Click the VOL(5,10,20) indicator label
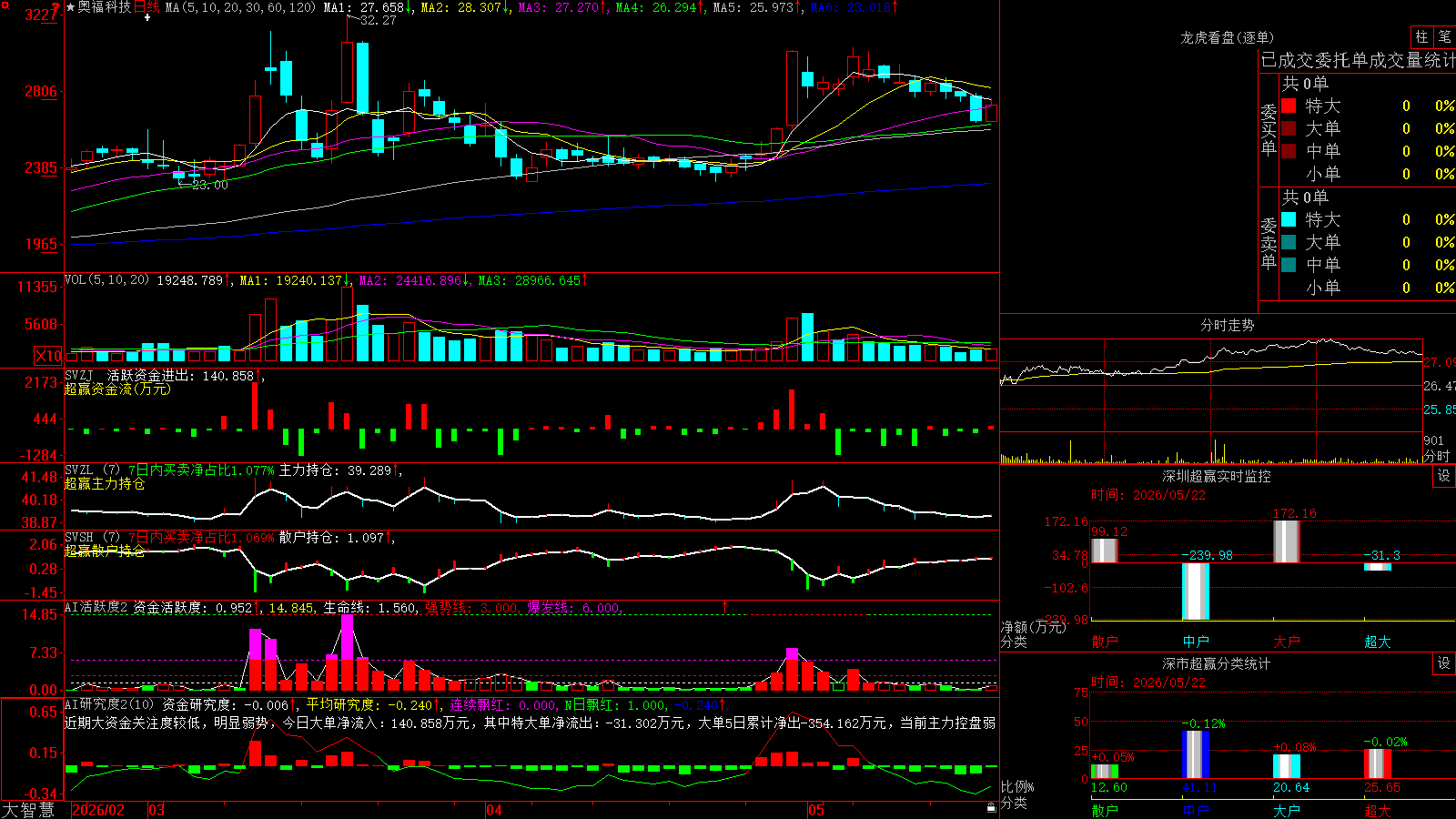 point(106,280)
